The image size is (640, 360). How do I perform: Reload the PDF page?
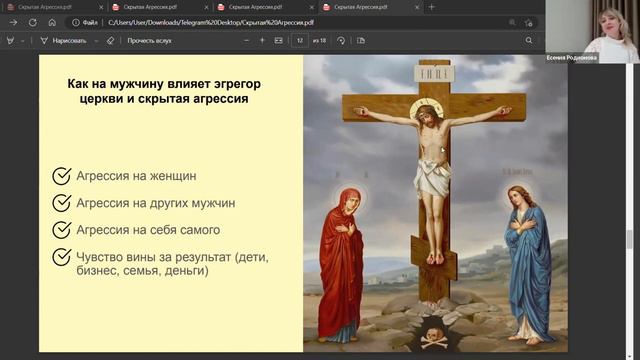[x=33, y=22]
